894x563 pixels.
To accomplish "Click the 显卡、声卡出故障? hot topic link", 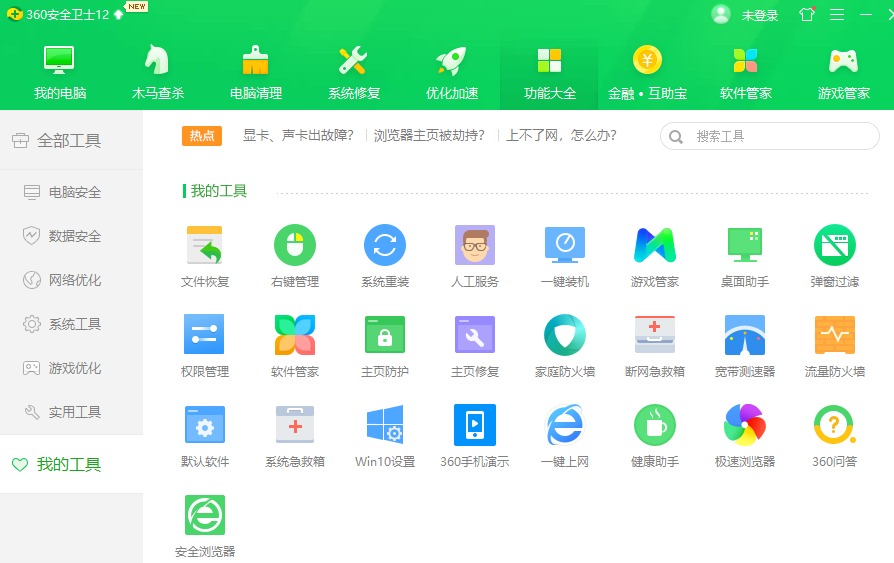I will [x=298, y=136].
